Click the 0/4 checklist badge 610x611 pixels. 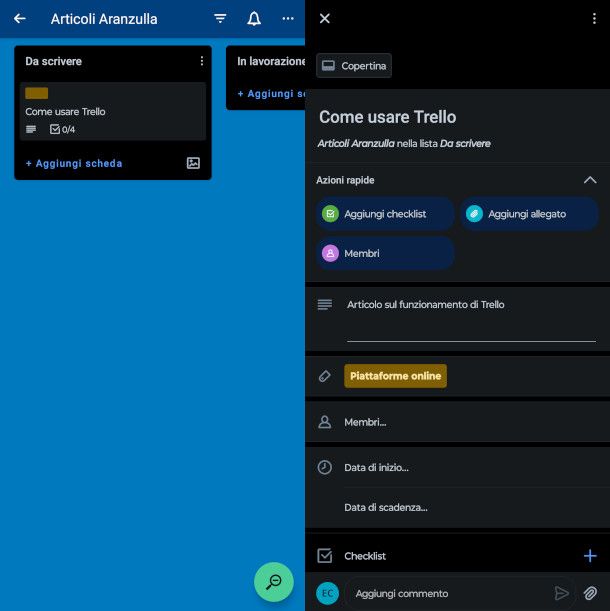tap(62, 129)
